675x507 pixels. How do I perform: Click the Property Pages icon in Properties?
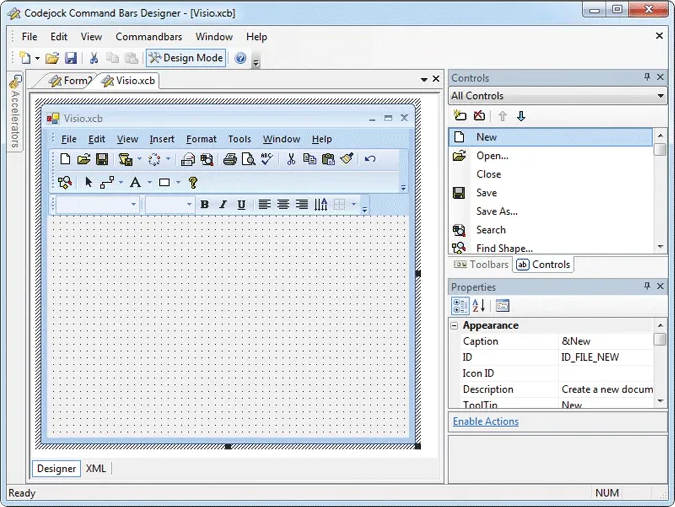502,306
